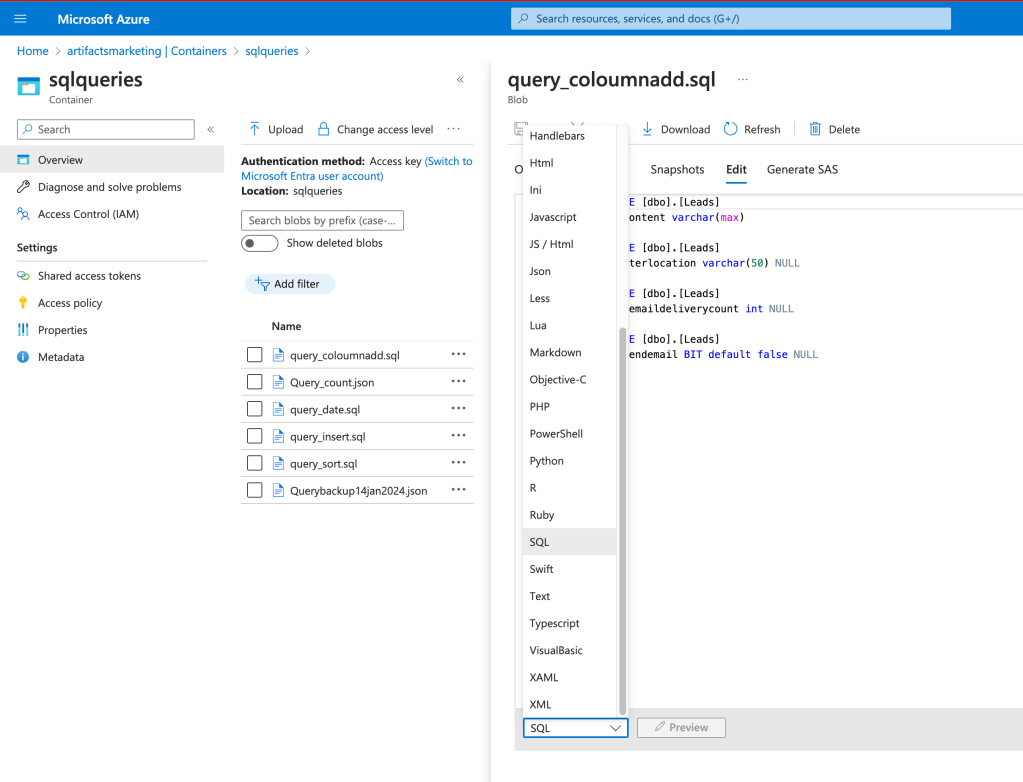Open the SQL language combo box

click(x=575, y=728)
